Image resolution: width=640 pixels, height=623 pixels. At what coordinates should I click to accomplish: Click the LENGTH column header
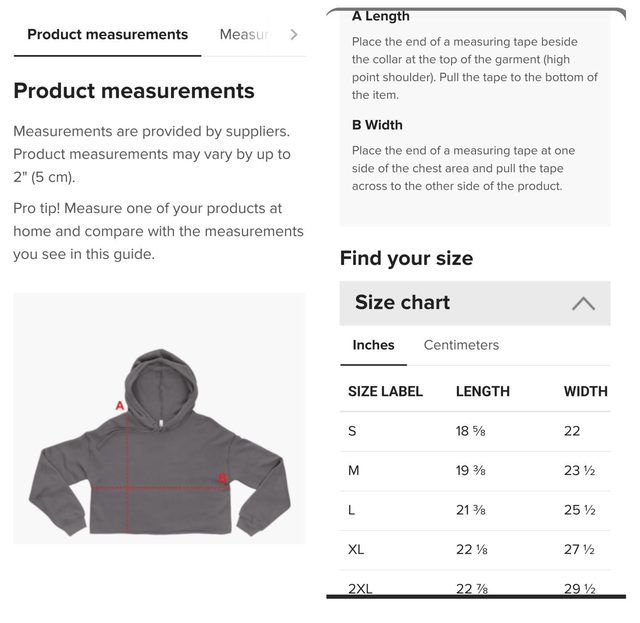pyautogui.click(x=483, y=391)
